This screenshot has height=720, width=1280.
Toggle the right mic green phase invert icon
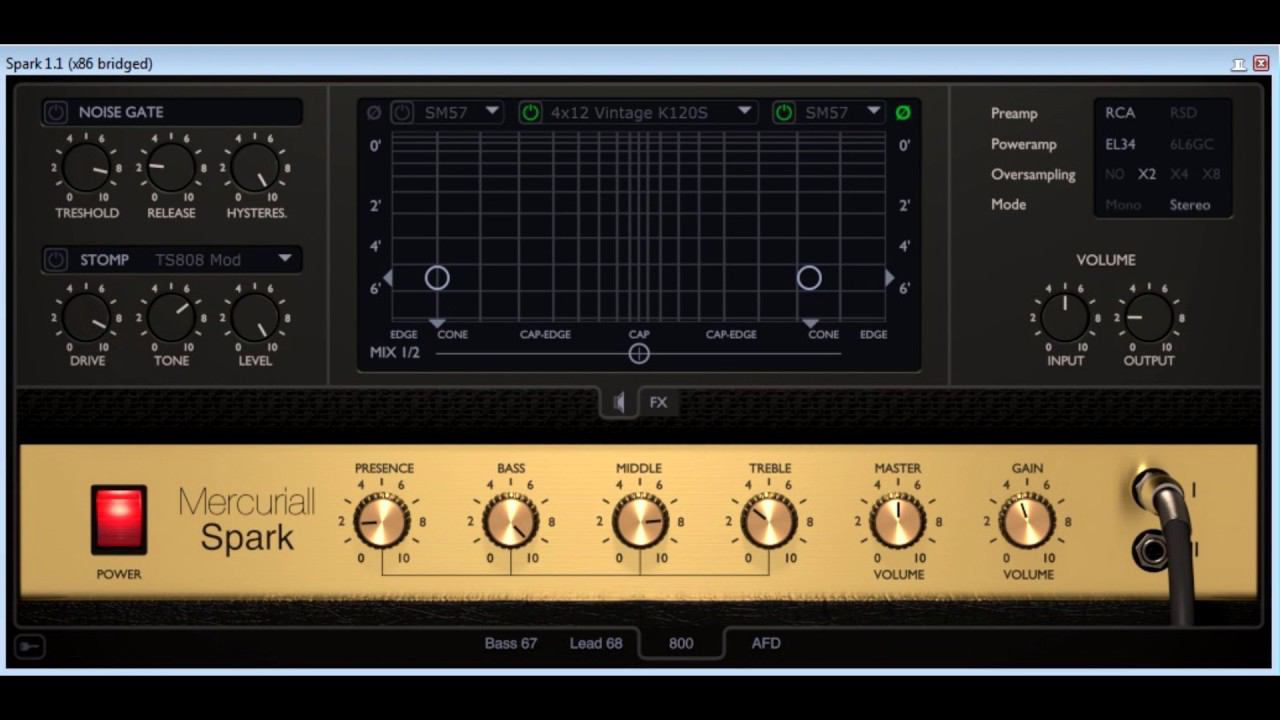coord(903,113)
